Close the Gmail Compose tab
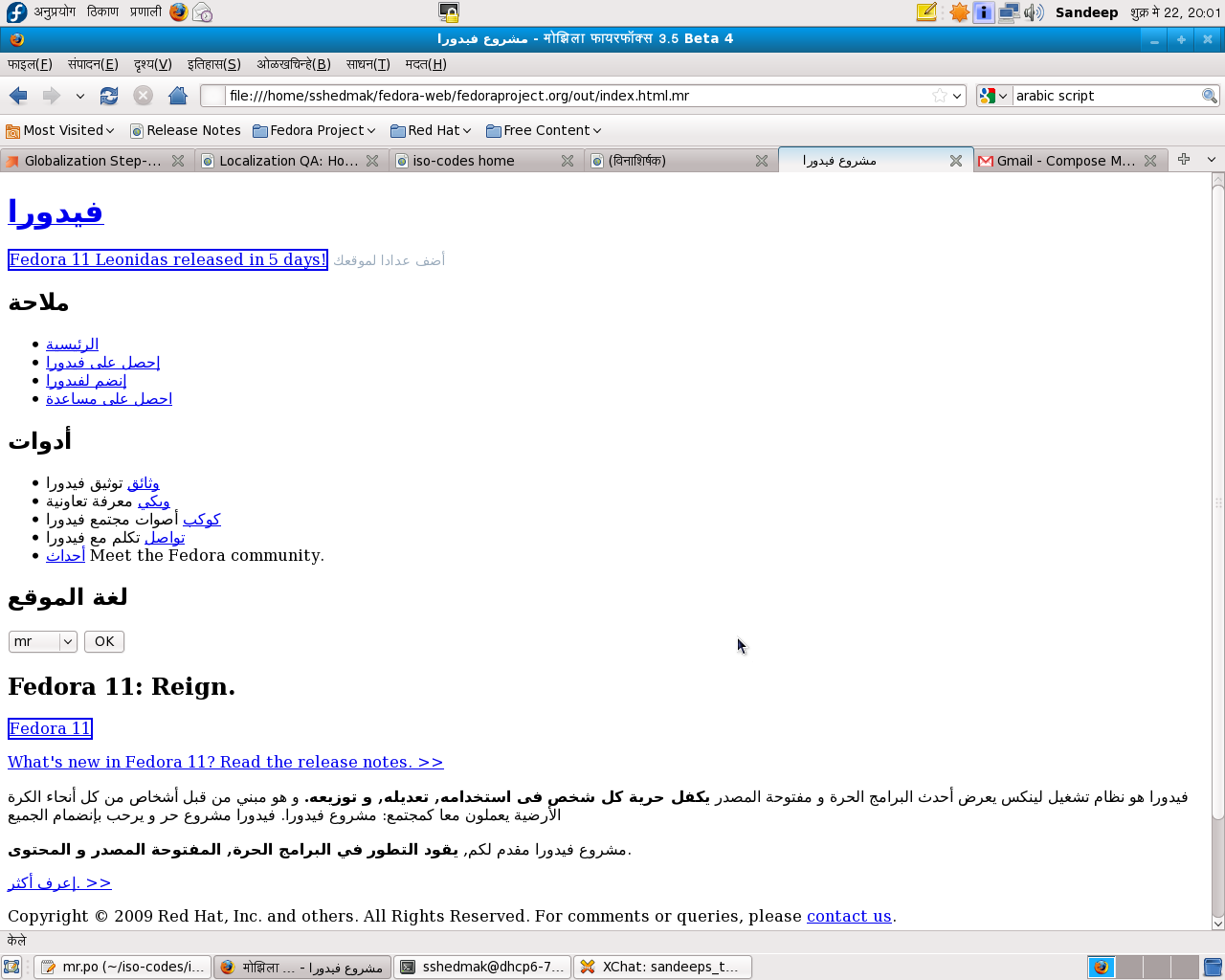Image resolution: width=1225 pixels, height=980 pixels. point(1150,161)
